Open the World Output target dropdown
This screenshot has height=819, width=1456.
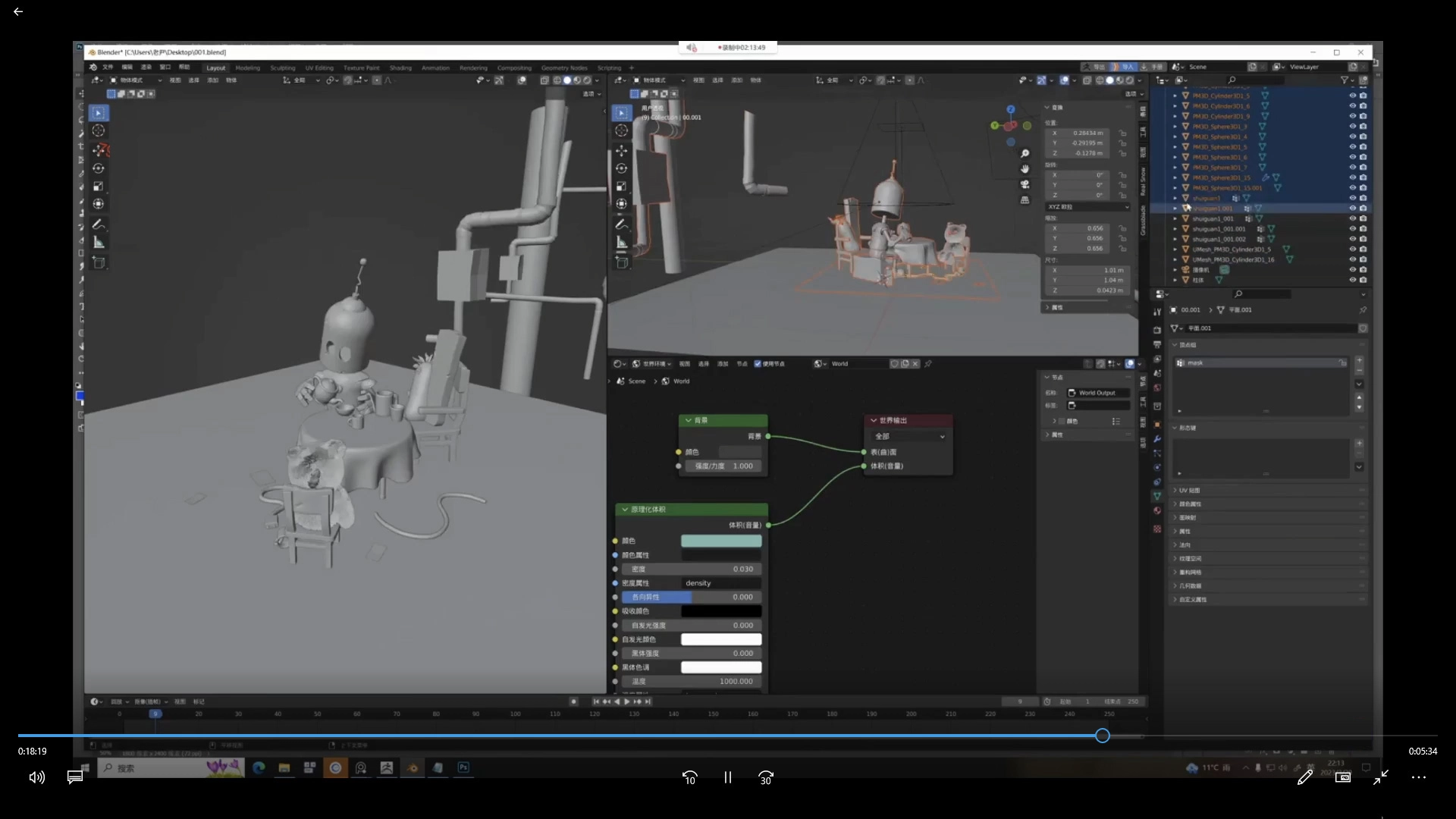[x=908, y=437]
